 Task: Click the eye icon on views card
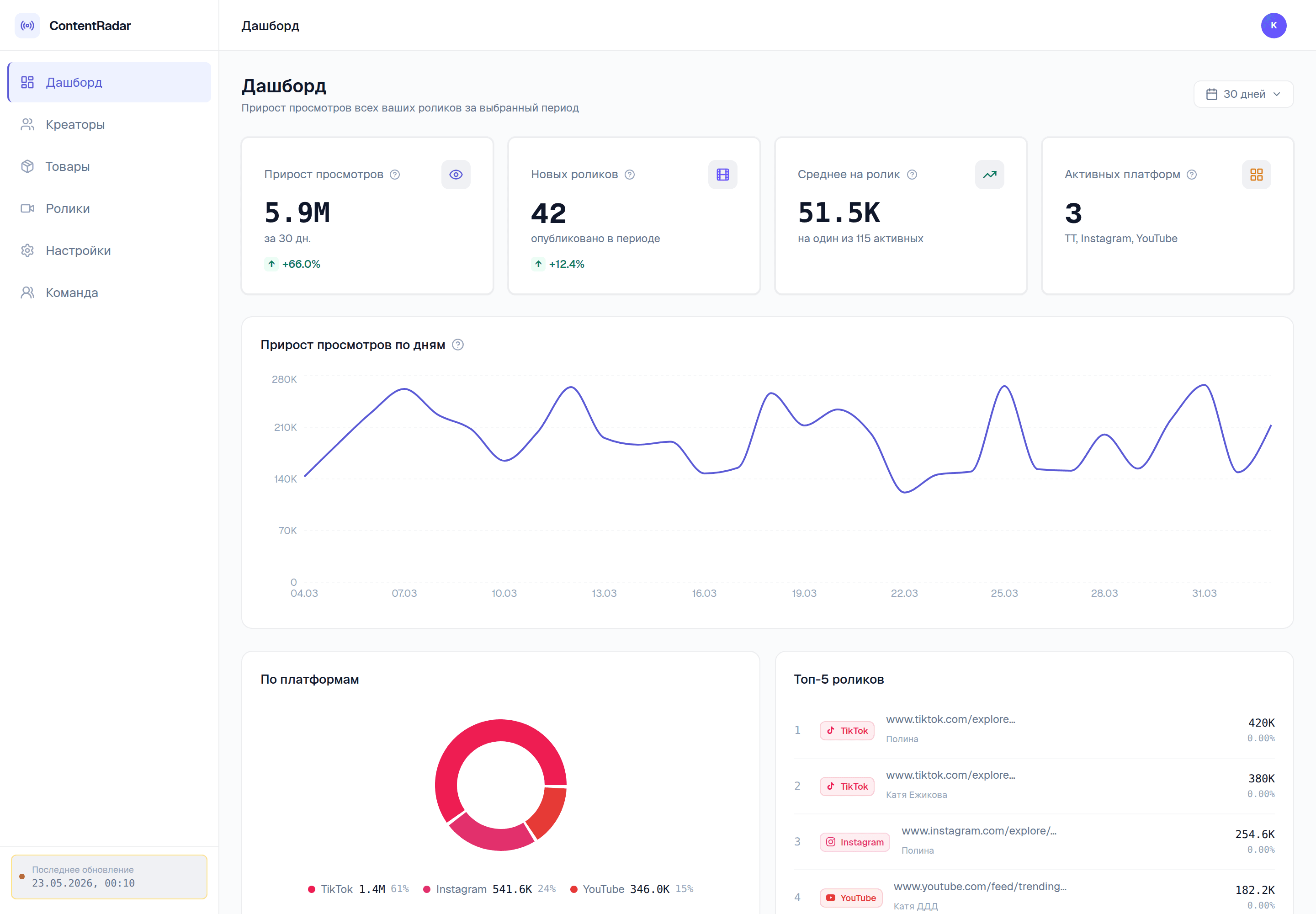click(x=456, y=175)
